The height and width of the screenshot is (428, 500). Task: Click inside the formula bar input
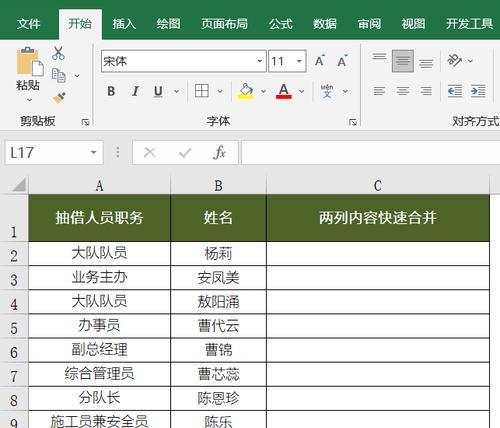coord(370,153)
